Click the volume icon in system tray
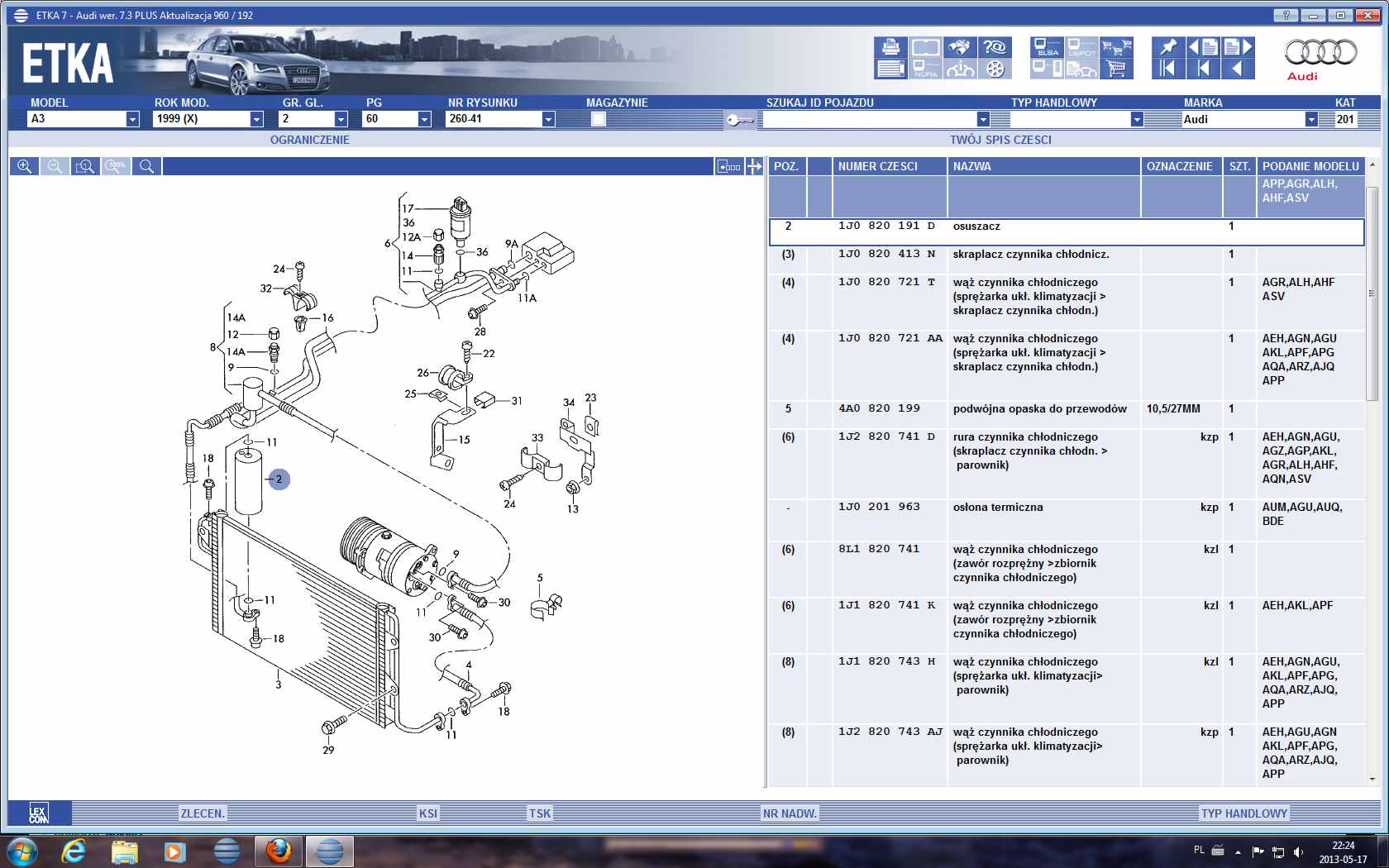1389x868 pixels. coord(1298,851)
